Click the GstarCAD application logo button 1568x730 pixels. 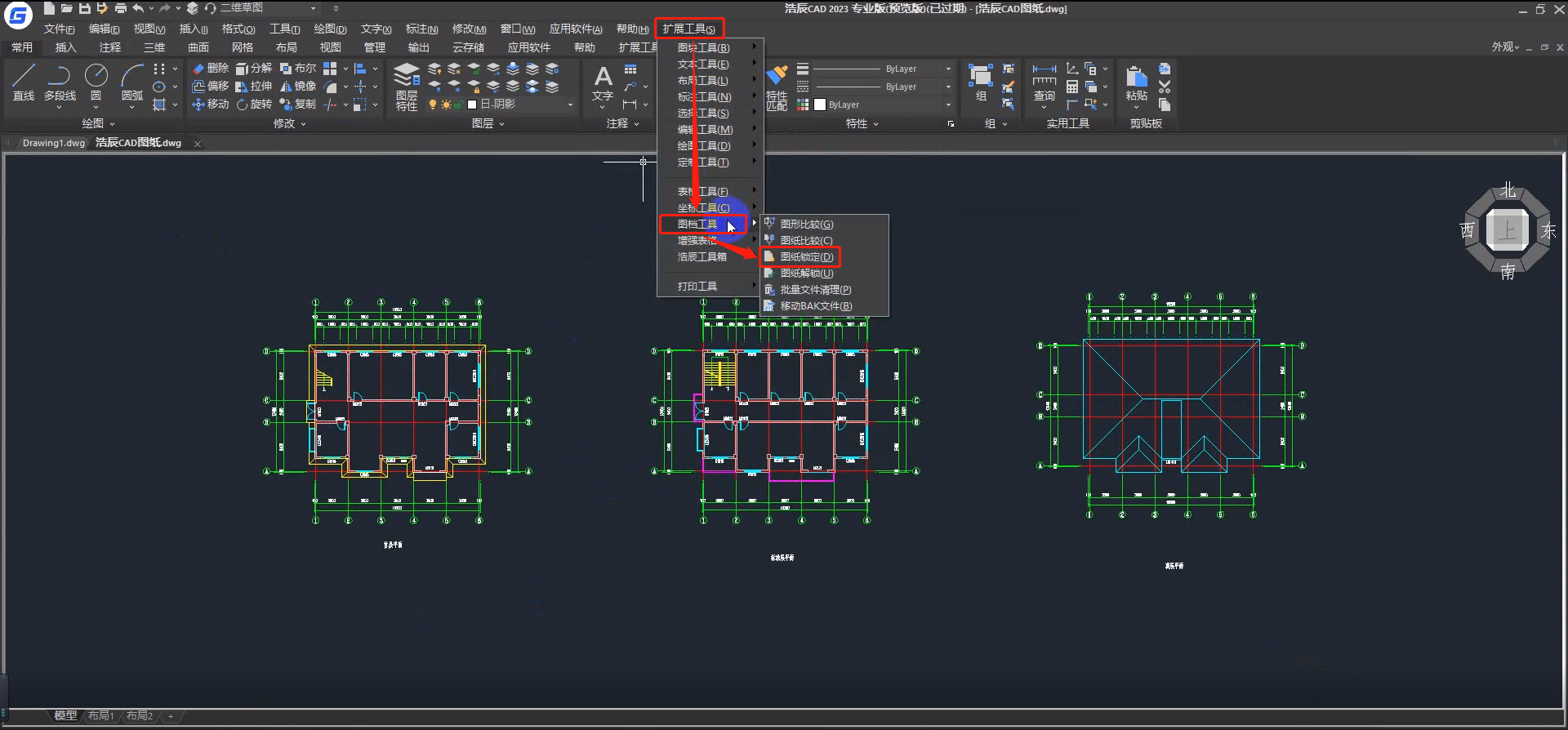tap(18, 15)
